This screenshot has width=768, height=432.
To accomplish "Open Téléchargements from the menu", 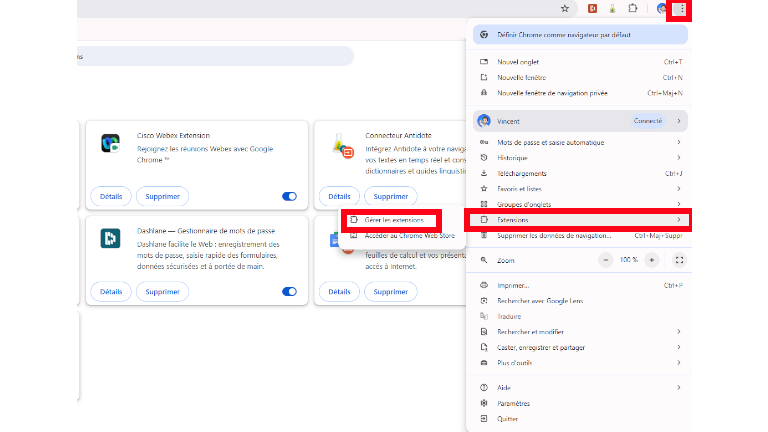I will coord(580,173).
